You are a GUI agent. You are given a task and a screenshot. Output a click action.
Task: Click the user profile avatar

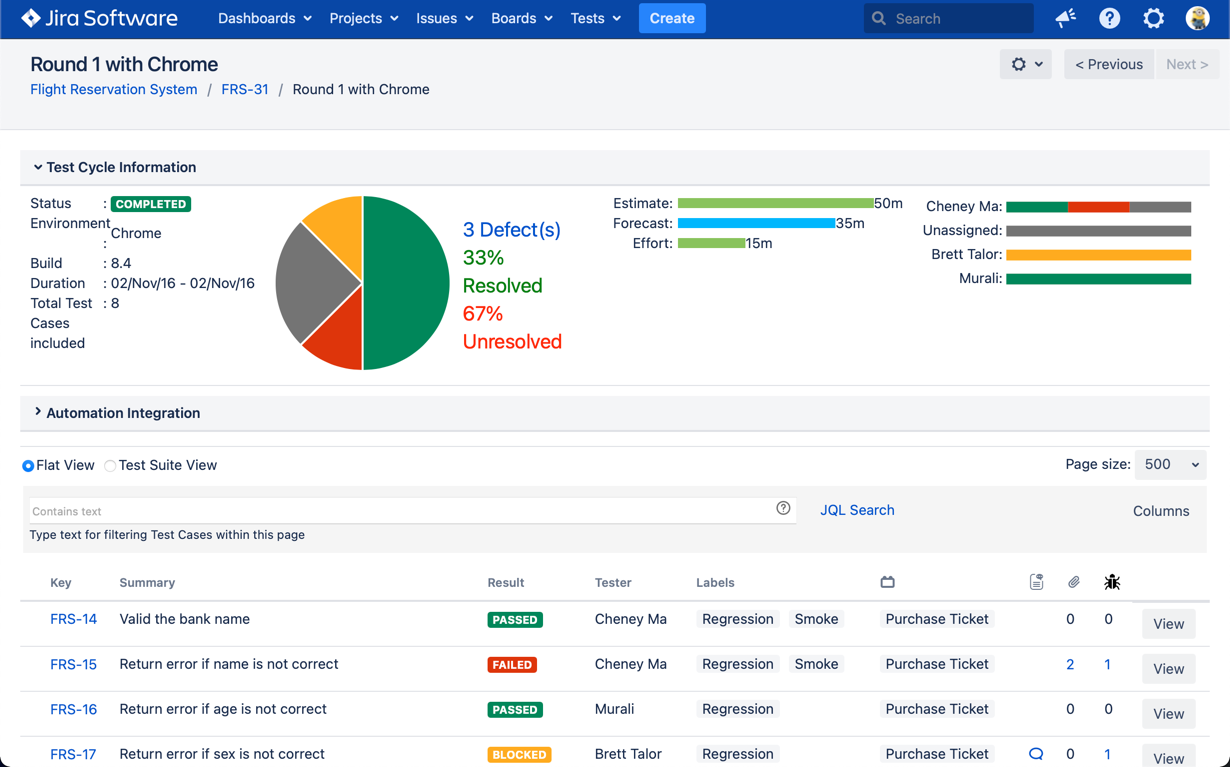coord(1197,18)
